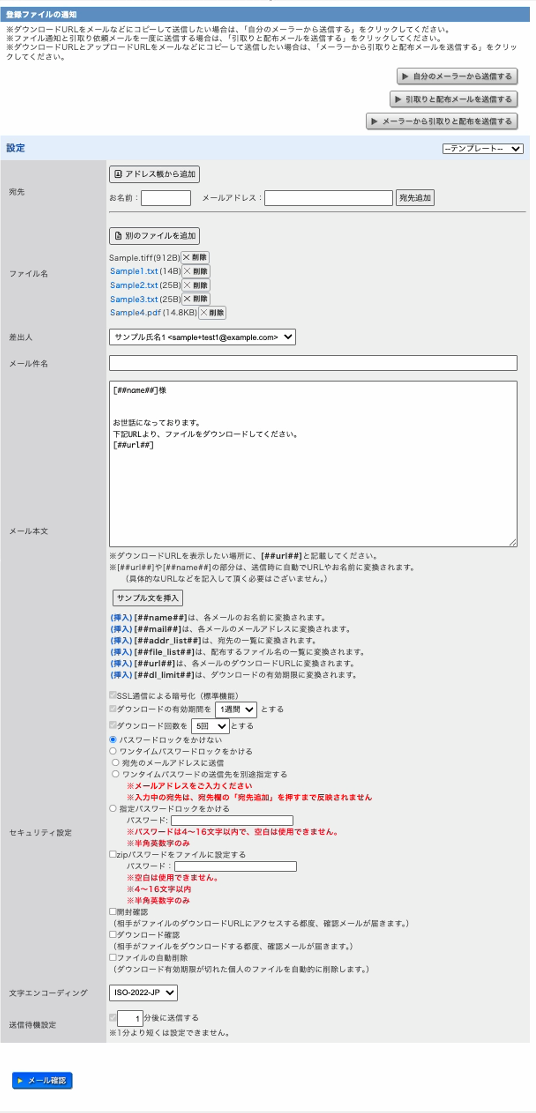The image size is (536, 1113).
Task: Select ワンタイムパスワードロックをかける radio button
Action: tap(113, 750)
